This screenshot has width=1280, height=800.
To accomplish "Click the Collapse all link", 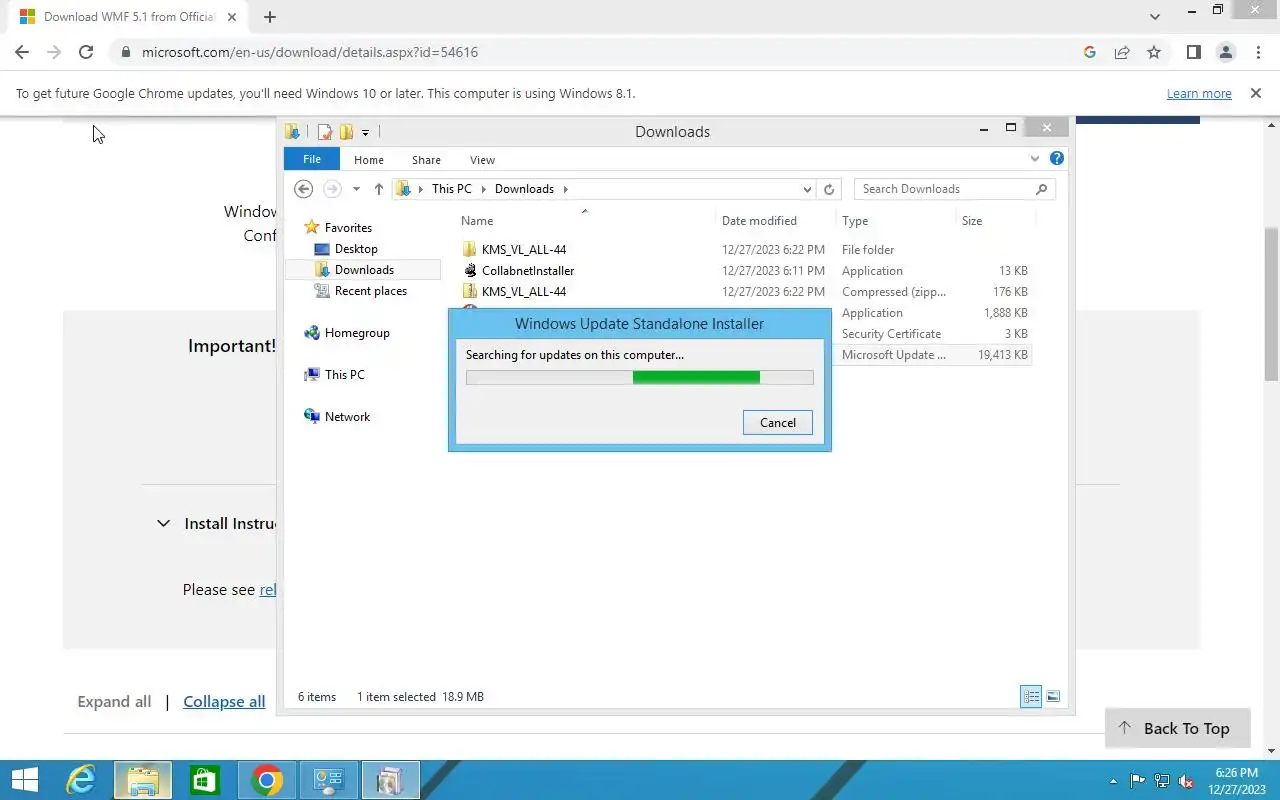I will [224, 702].
